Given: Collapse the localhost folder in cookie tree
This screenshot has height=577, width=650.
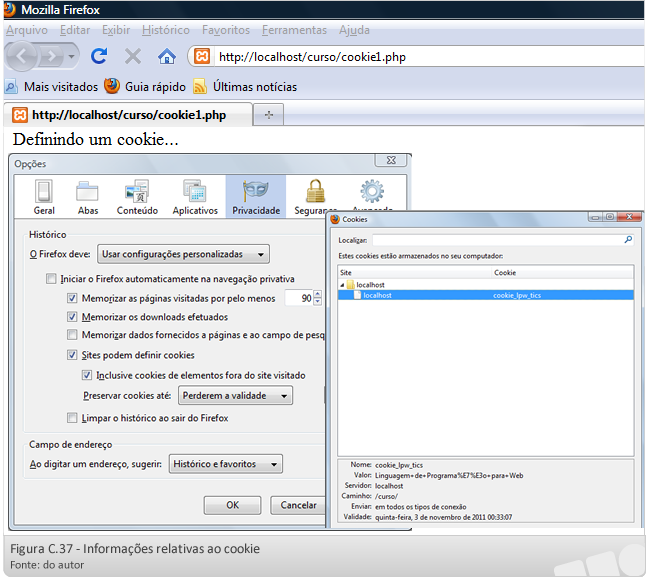Looking at the screenshot, I should click(x=342, y=285).
